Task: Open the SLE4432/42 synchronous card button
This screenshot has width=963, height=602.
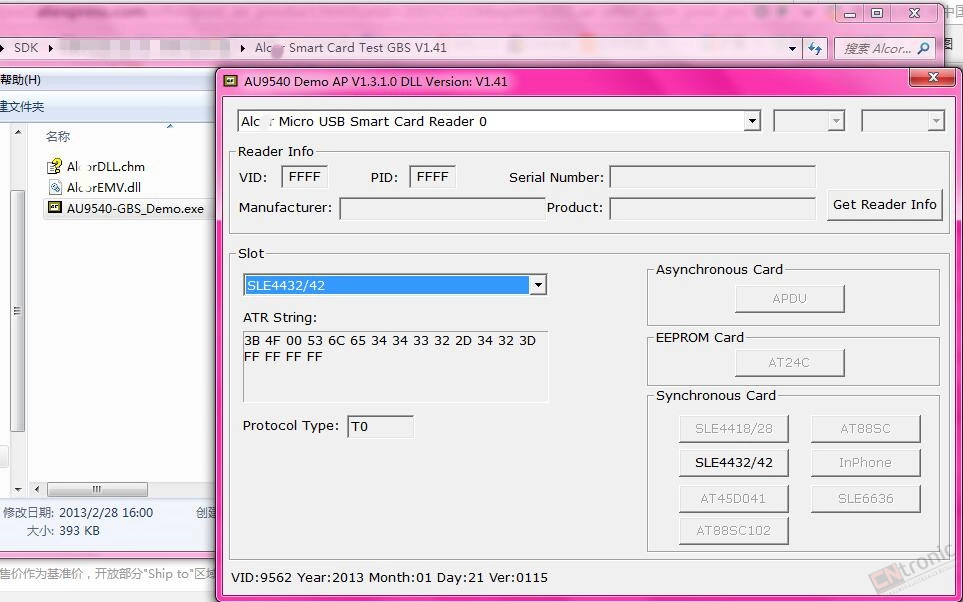Action: coord(734,463)
